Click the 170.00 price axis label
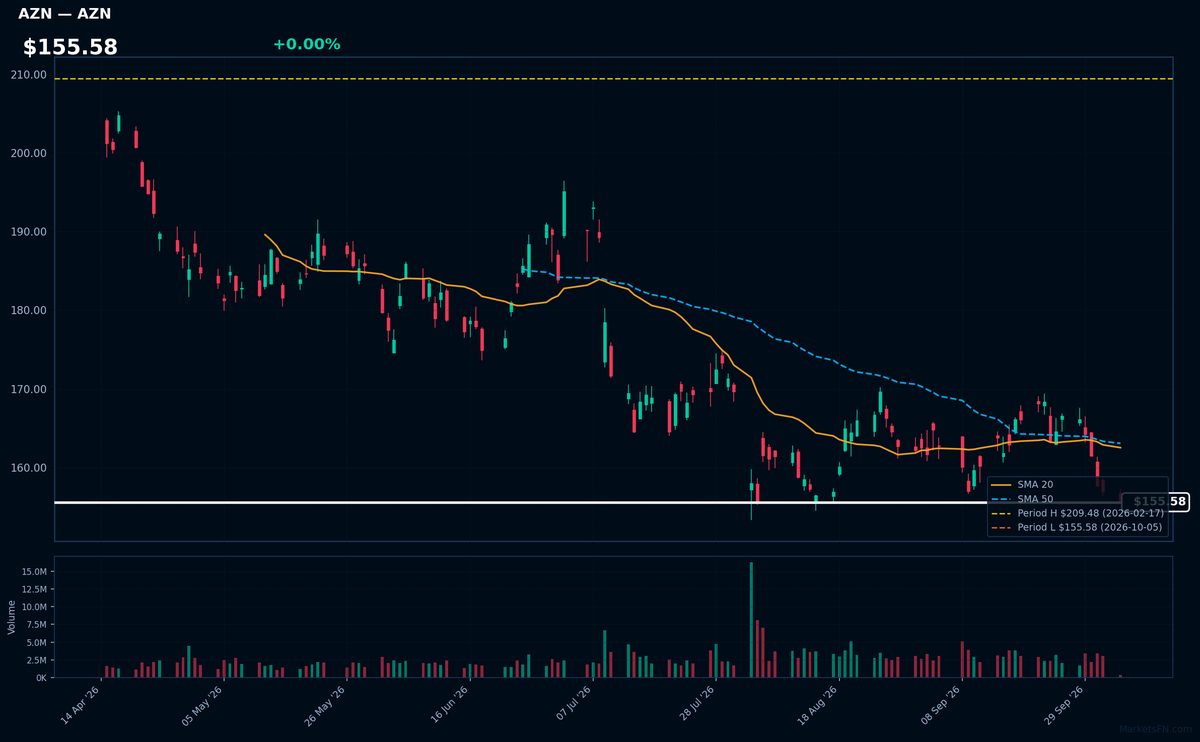The height and width of the screenshot is (742, 1200). [28, 389]
